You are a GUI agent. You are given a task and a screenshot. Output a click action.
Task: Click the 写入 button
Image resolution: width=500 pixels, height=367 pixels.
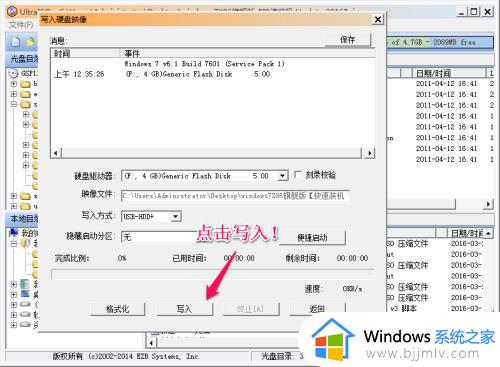pos(184,309)
